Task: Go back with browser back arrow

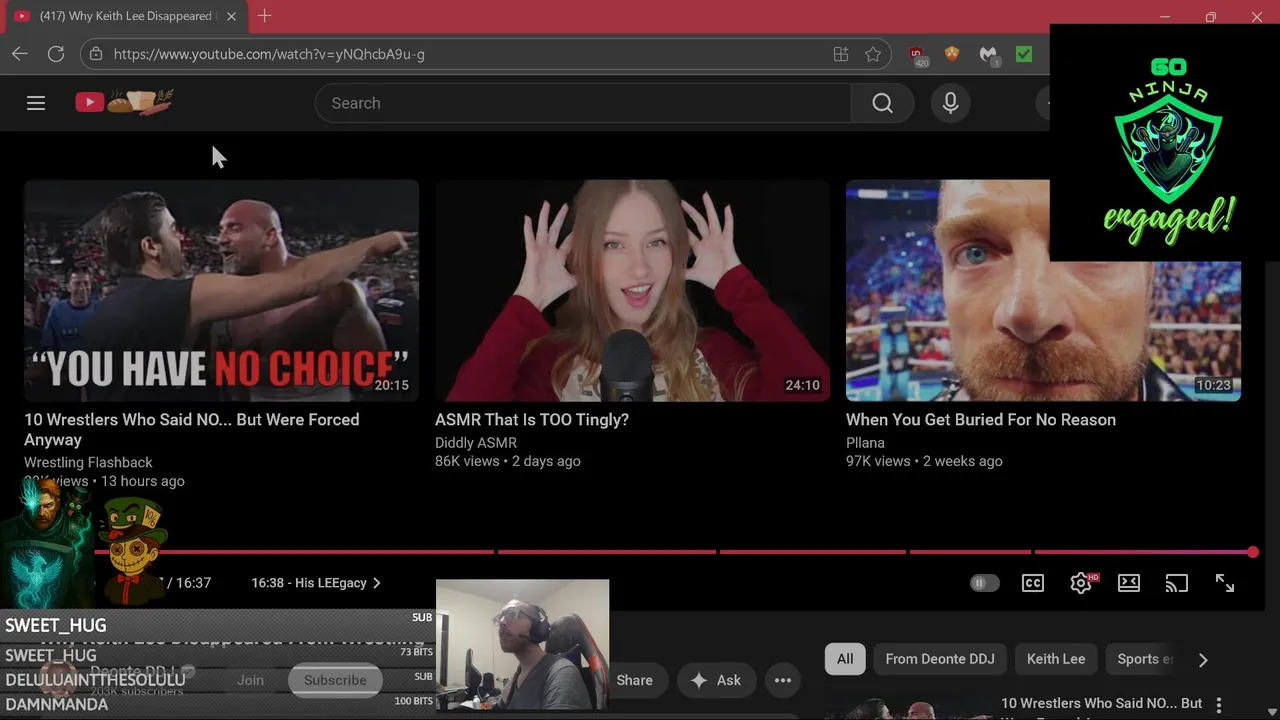Action: 20,54
